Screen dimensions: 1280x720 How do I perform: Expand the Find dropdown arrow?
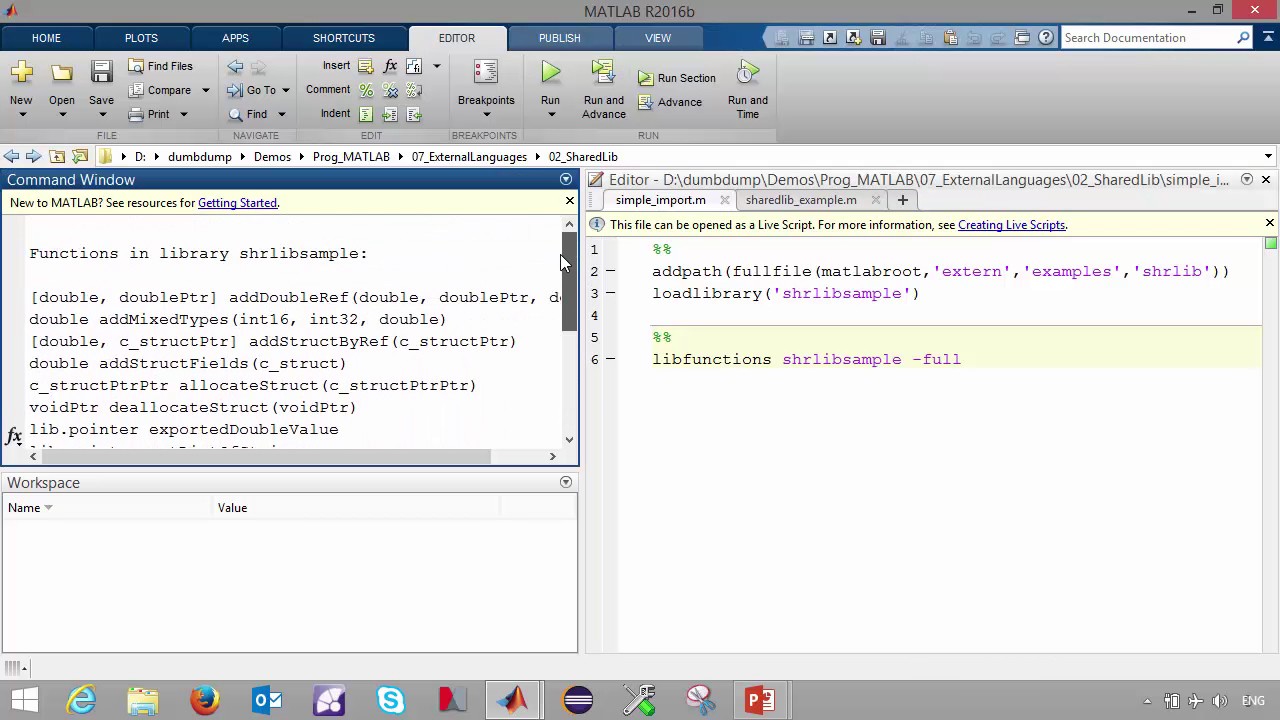click(x=281, y=114)
